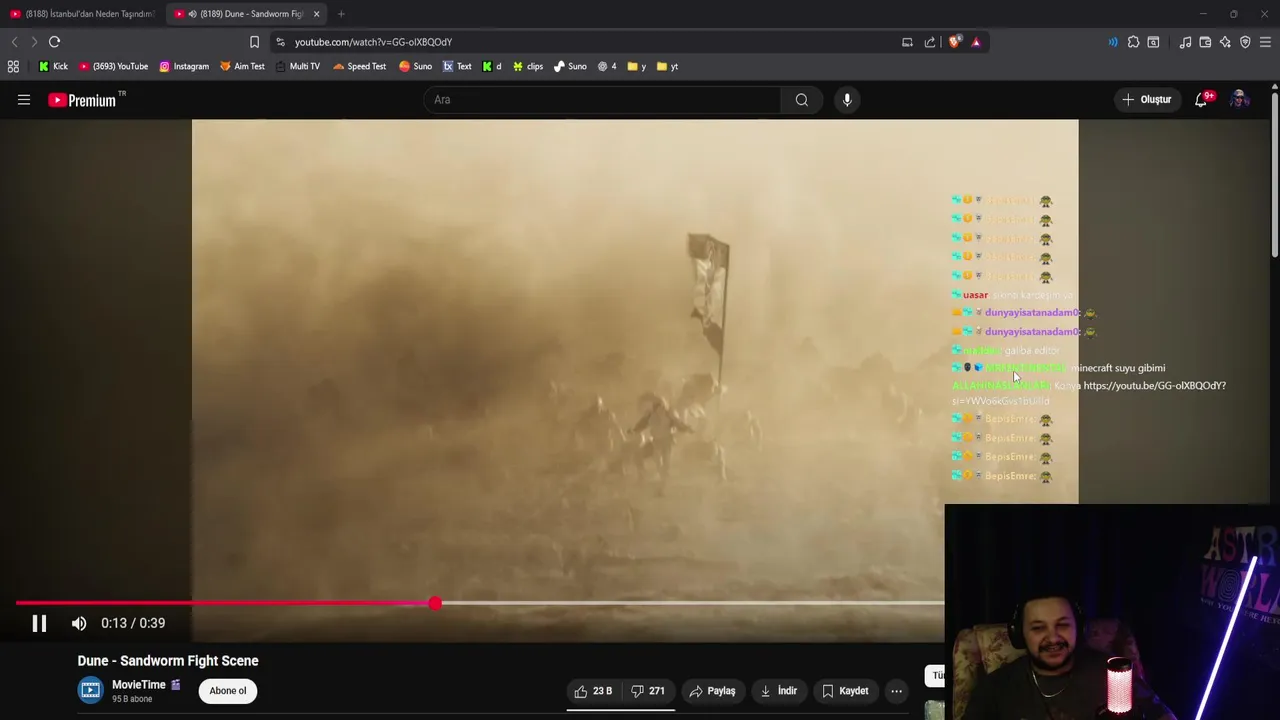Install app icon in address bar
This screenshot has height=720, width=1280.
tap(907, 42)
